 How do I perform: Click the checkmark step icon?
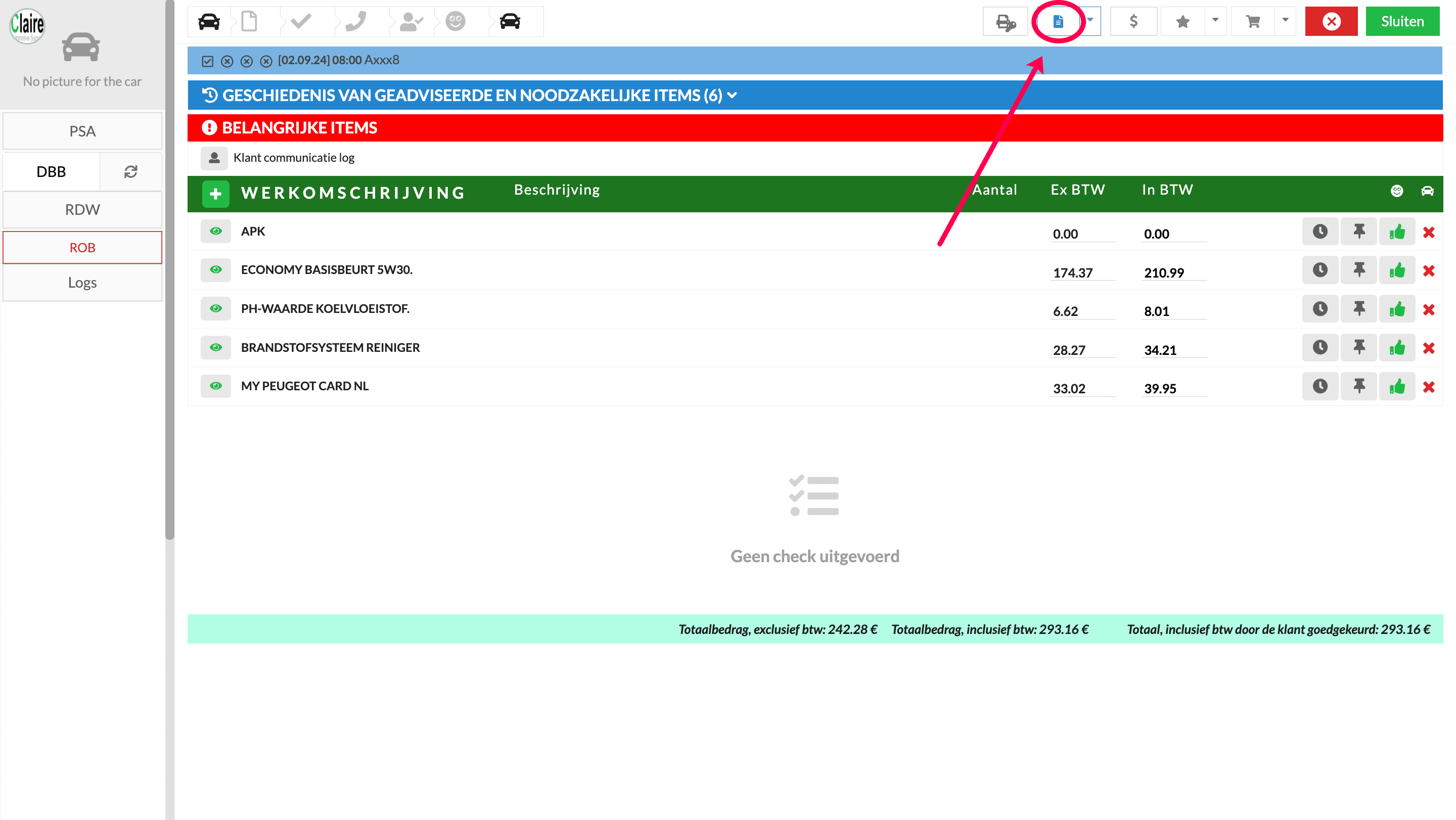[301, 21]
